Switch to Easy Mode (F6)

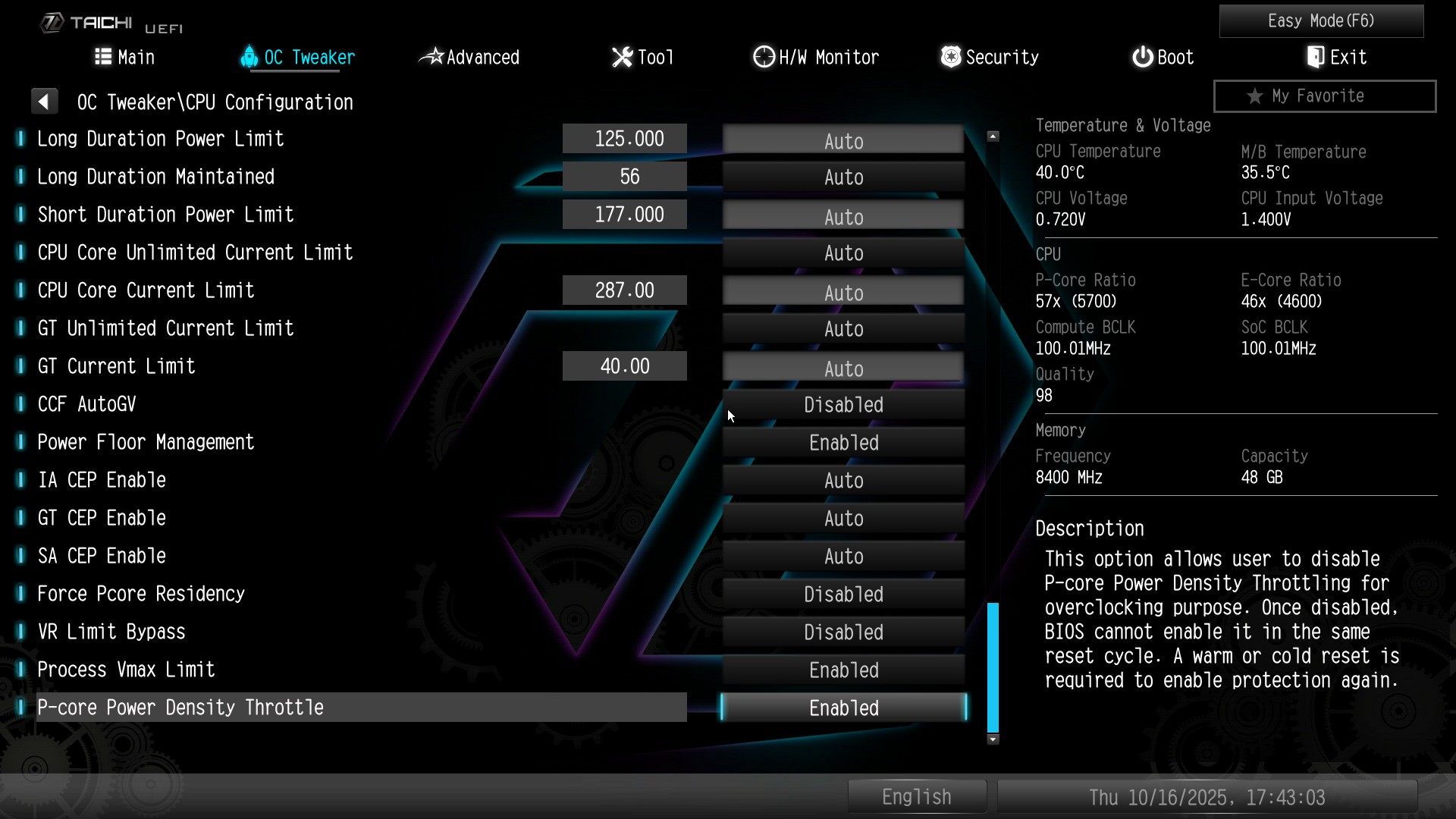pyautogui.click(x=1321, y=21)
